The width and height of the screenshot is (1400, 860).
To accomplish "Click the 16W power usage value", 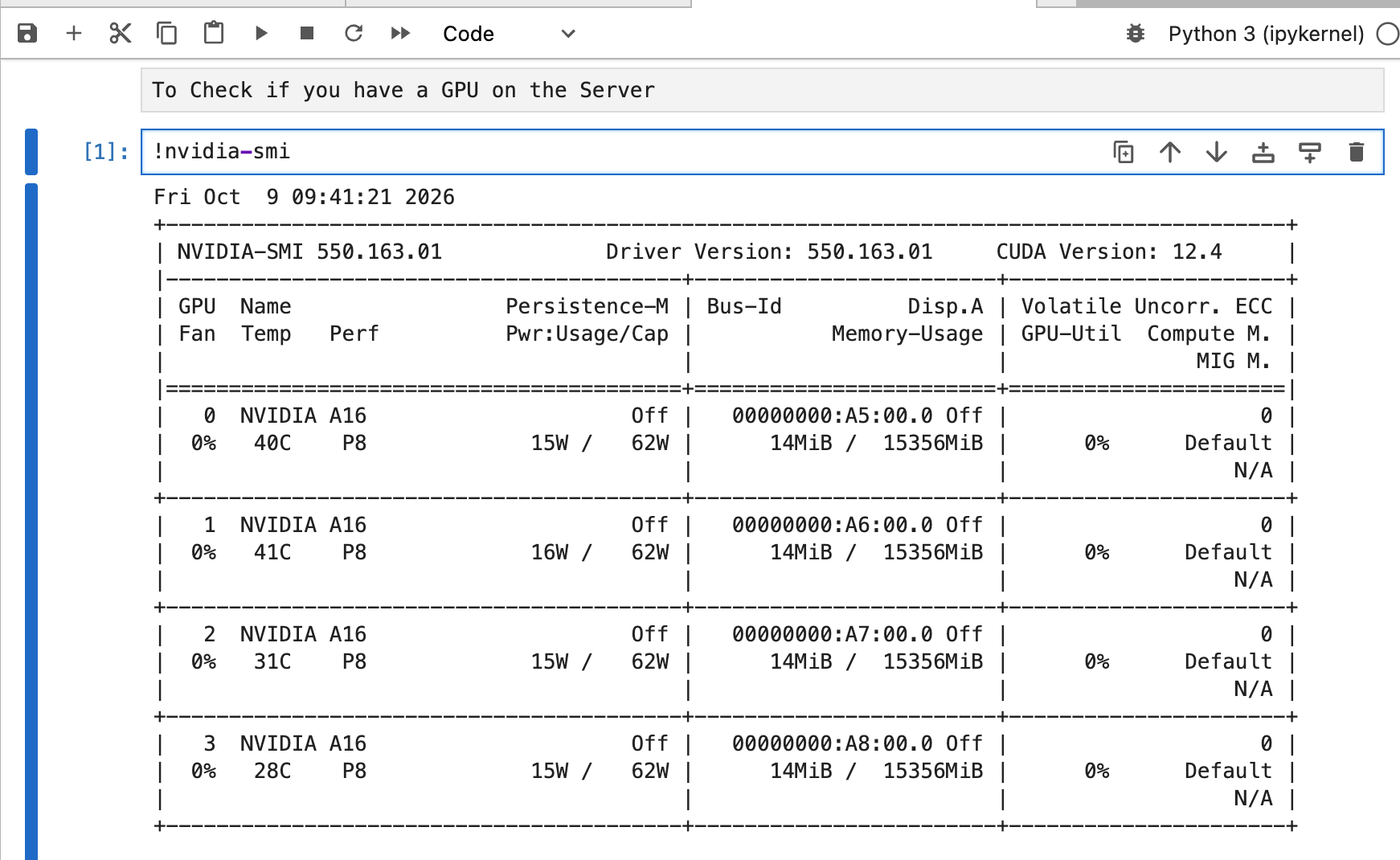I will coord(550,552).
